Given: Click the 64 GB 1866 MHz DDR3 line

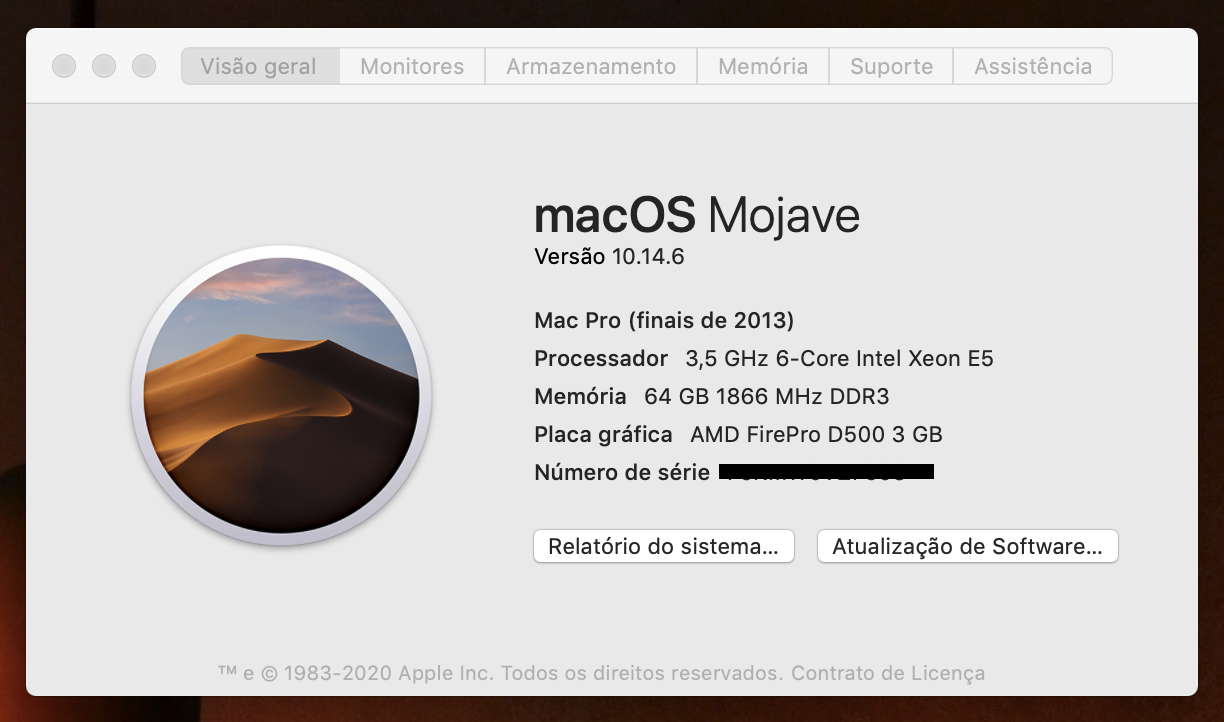Looking at the screenshot, I should point(765,397).
